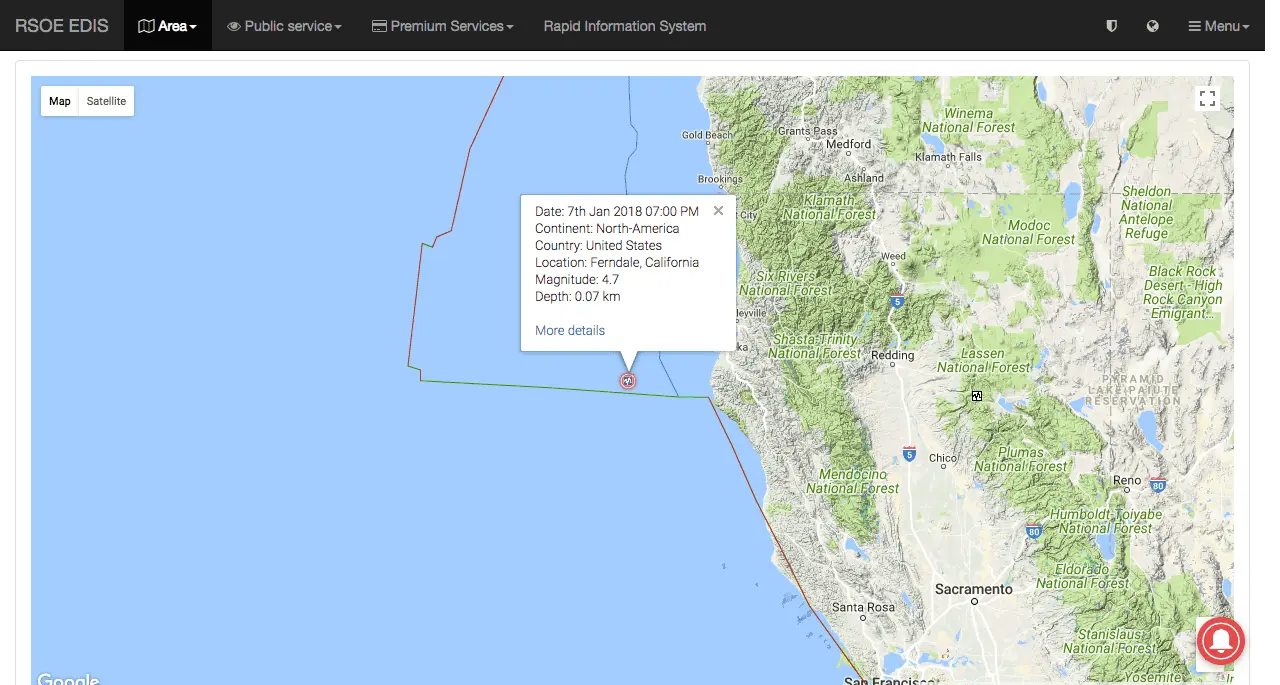Image resolution: width=1280 pixels, height=685 pixels.
Task: Select the Map view type
Action: click(60, 101)
